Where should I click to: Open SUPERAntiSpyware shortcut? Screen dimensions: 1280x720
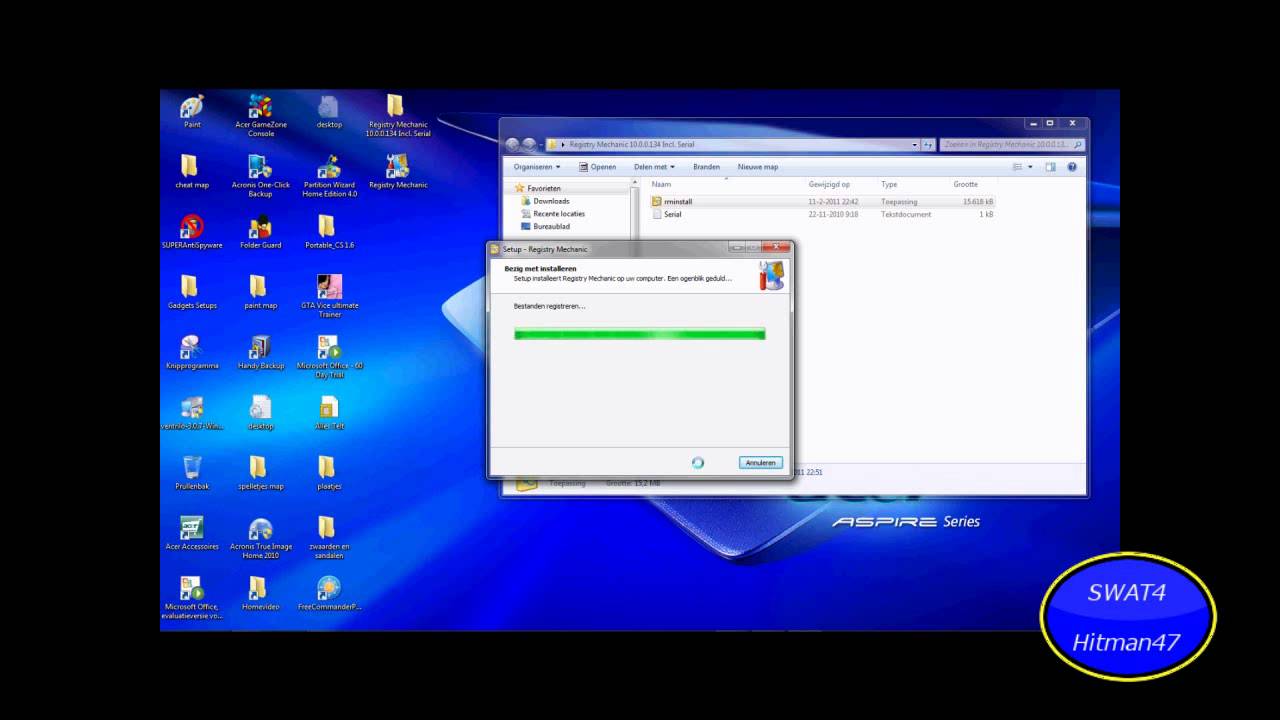(191, 231)
